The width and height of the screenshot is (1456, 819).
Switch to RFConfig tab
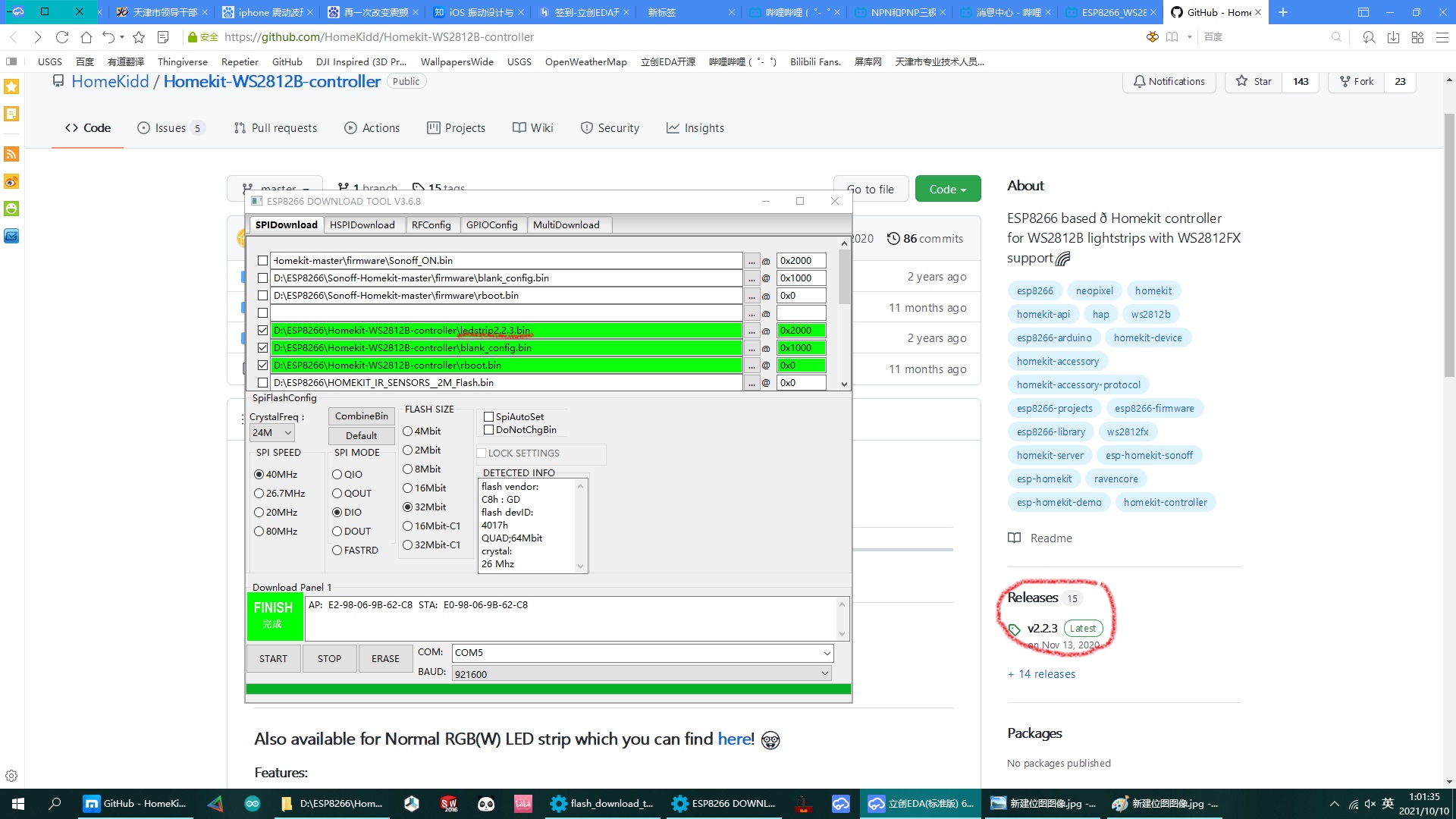[x=431, y=224]
